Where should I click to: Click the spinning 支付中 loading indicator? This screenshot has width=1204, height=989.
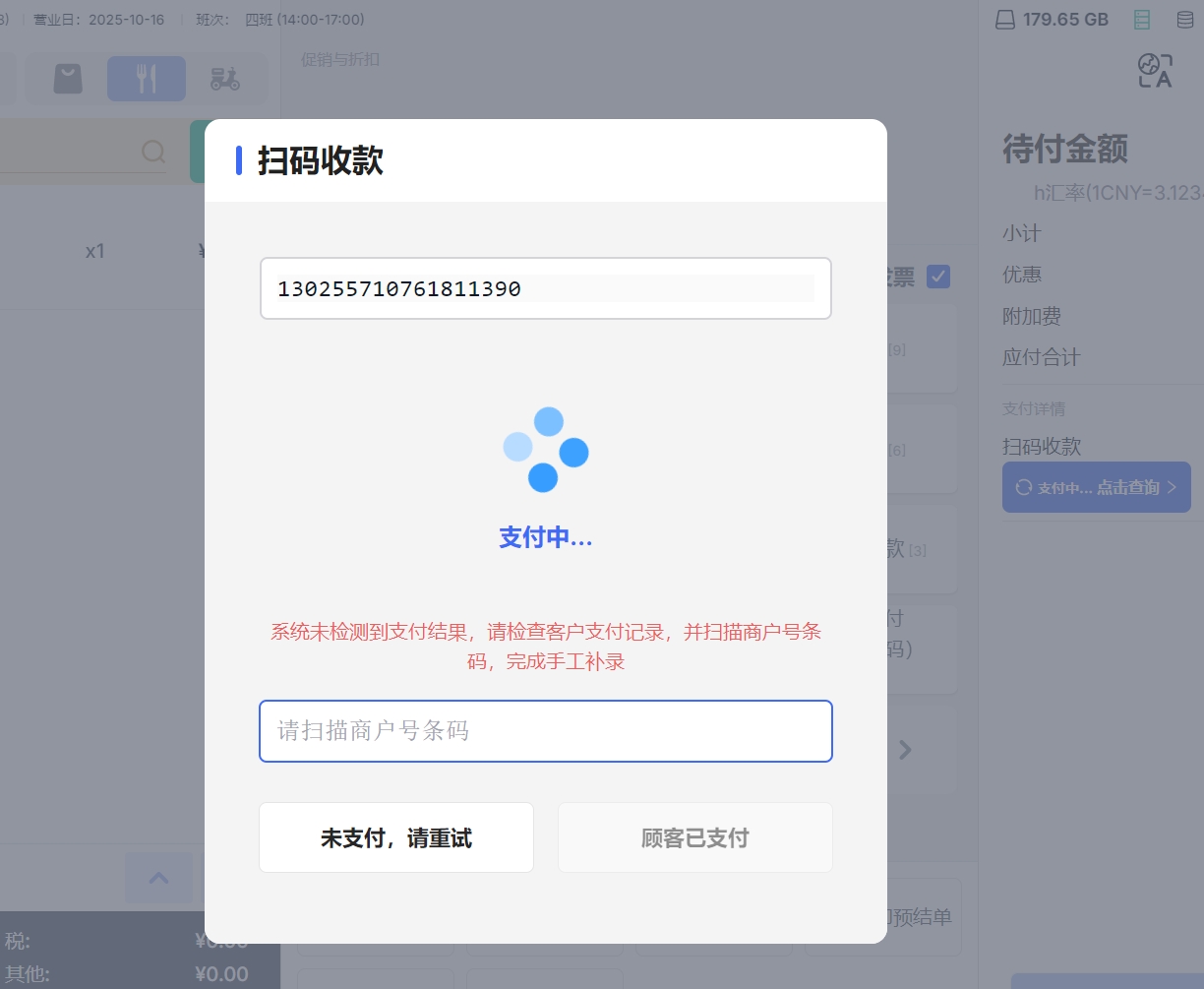[x=545, y=450]
